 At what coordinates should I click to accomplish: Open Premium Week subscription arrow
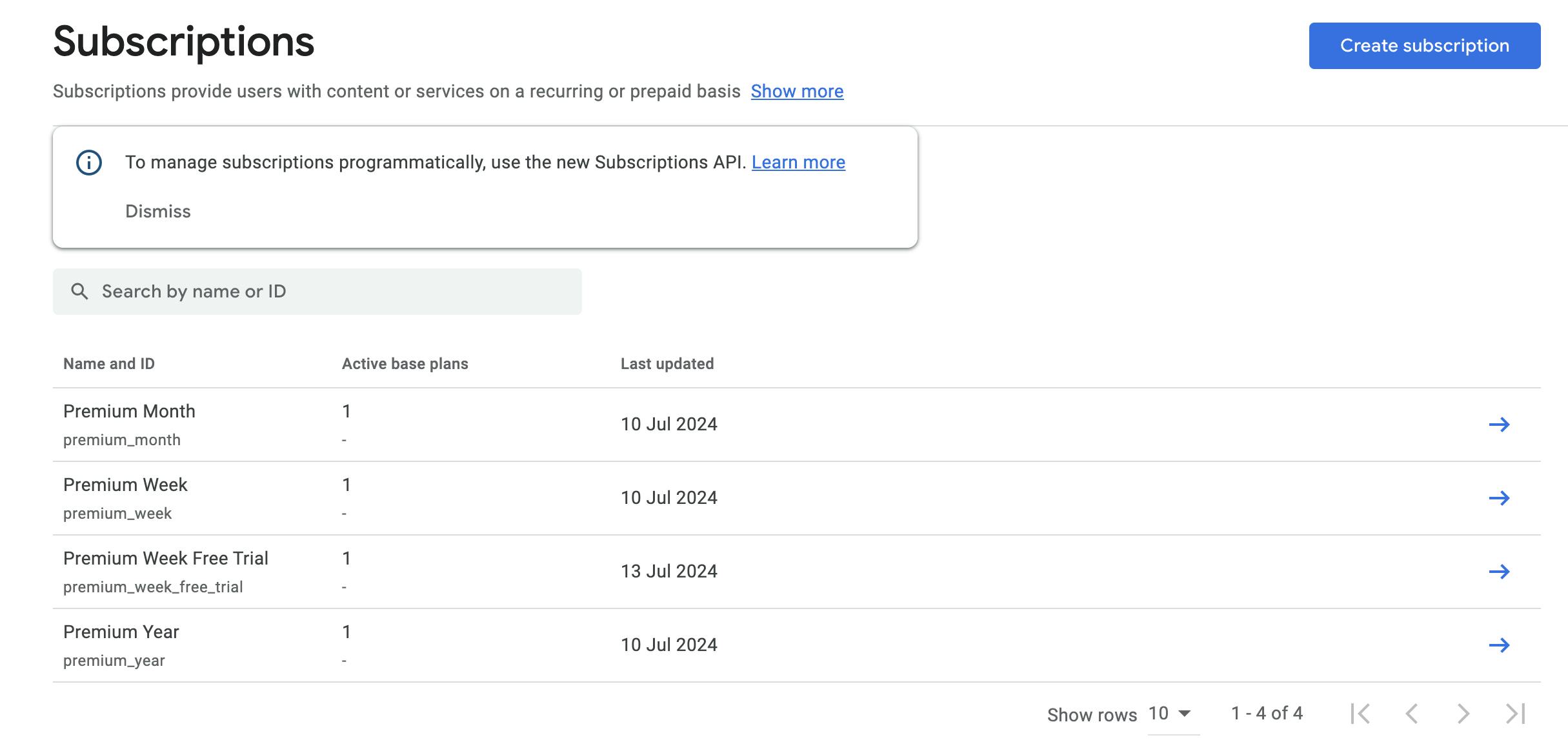tap(1499, 498)
